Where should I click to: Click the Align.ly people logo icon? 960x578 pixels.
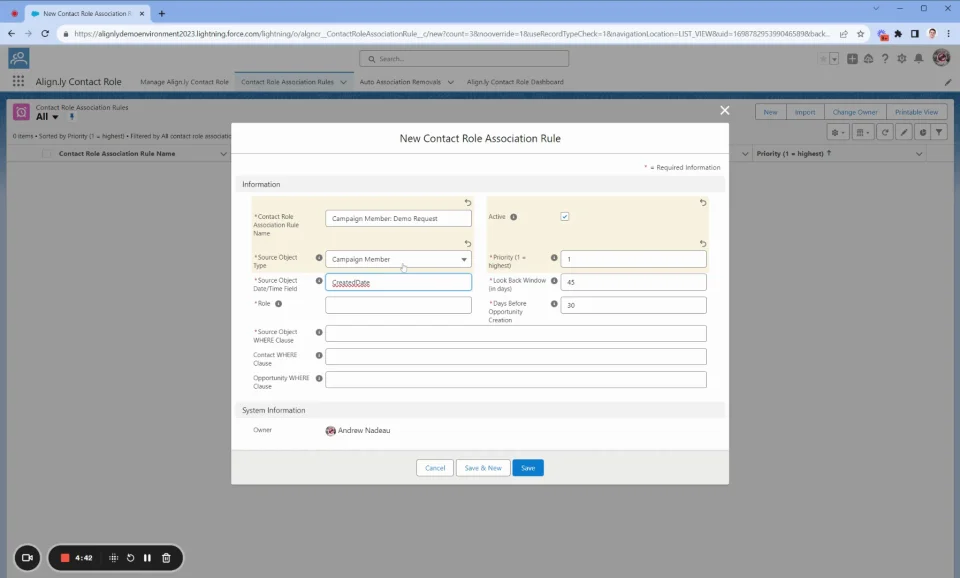[18, 58]
